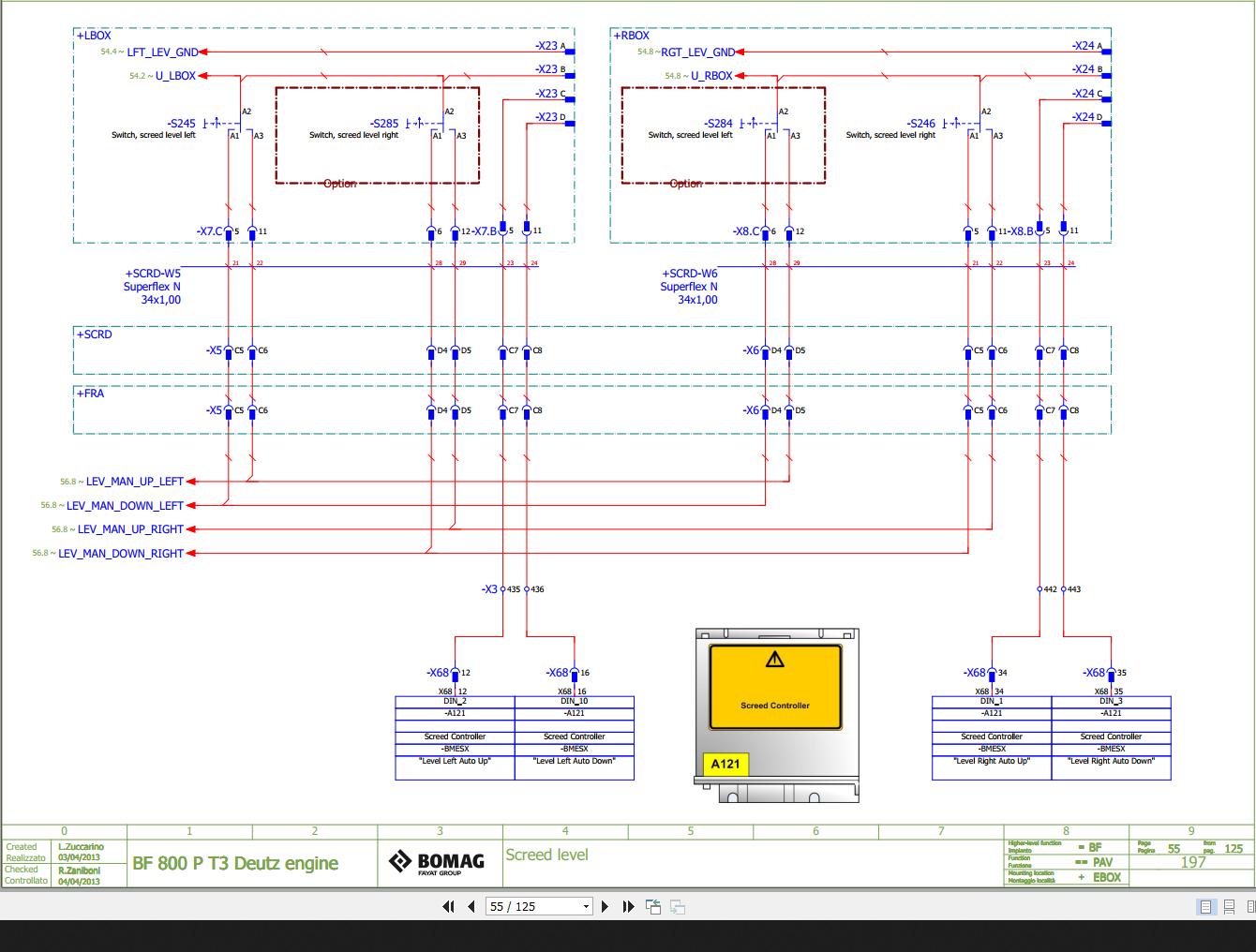The height and width of the screenshot is (952, 1256).
Task: Click the warning triangle on the Screed Controller
Action: pos(773,659)
